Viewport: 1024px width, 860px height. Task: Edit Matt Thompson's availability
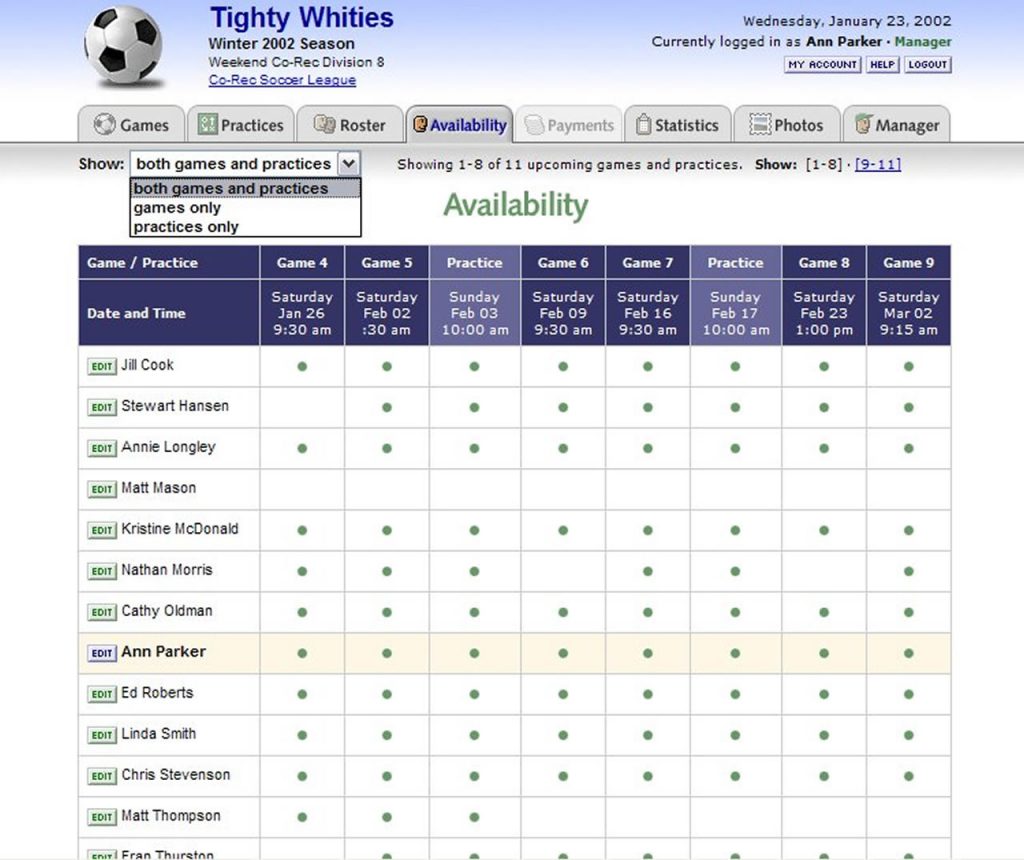(102, 817)
